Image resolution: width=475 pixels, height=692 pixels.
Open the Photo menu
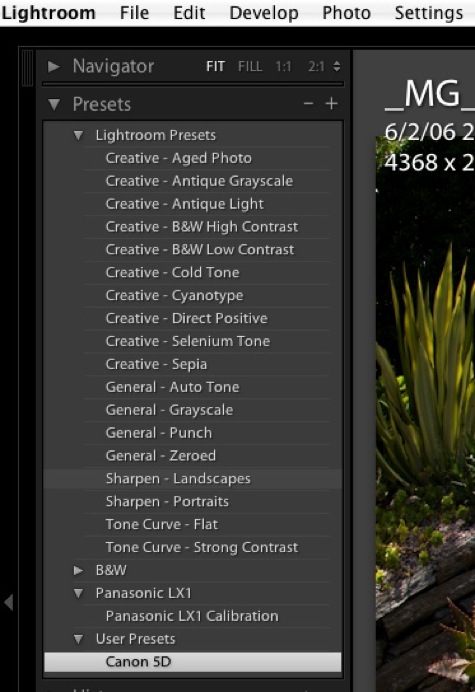click(347, 13)
